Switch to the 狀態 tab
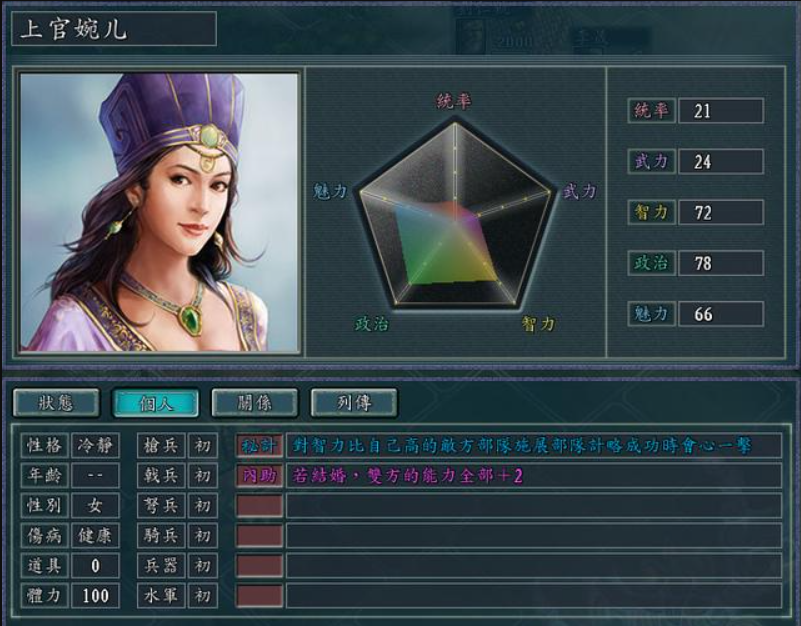The width and height of the screenshot is (801, 626). (56, 403)
